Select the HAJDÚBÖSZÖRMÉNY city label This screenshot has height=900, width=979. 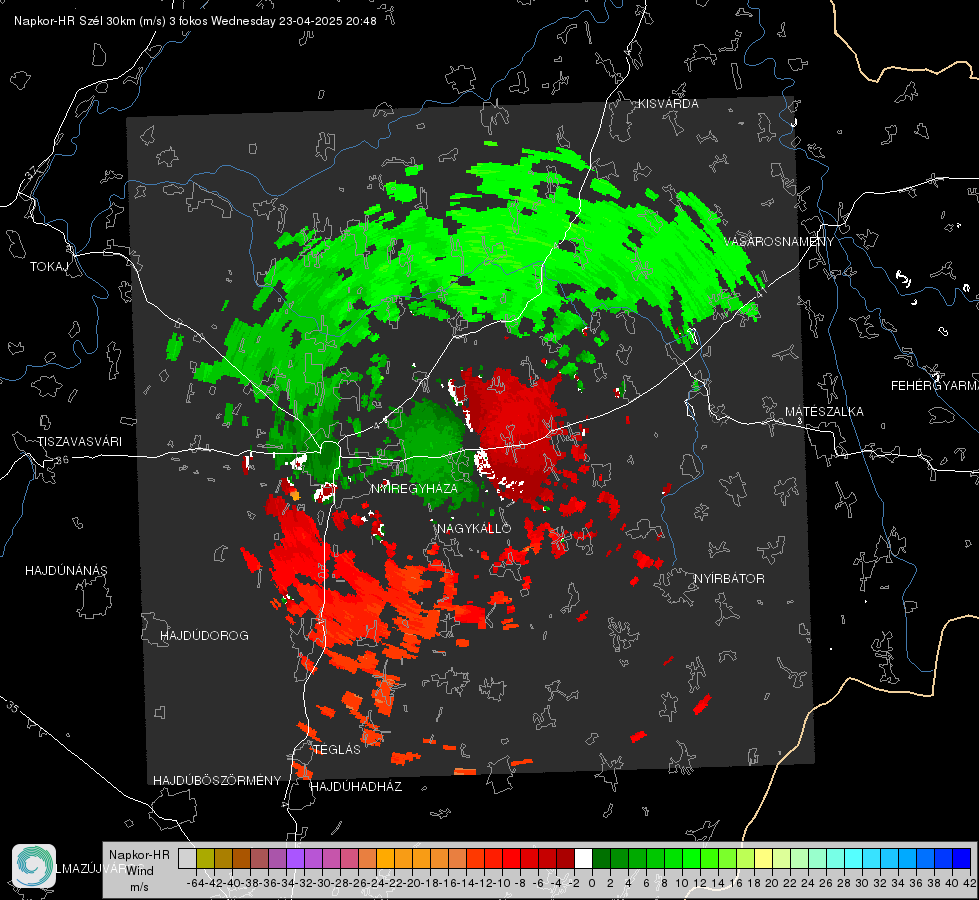click(x=217, y=780)
